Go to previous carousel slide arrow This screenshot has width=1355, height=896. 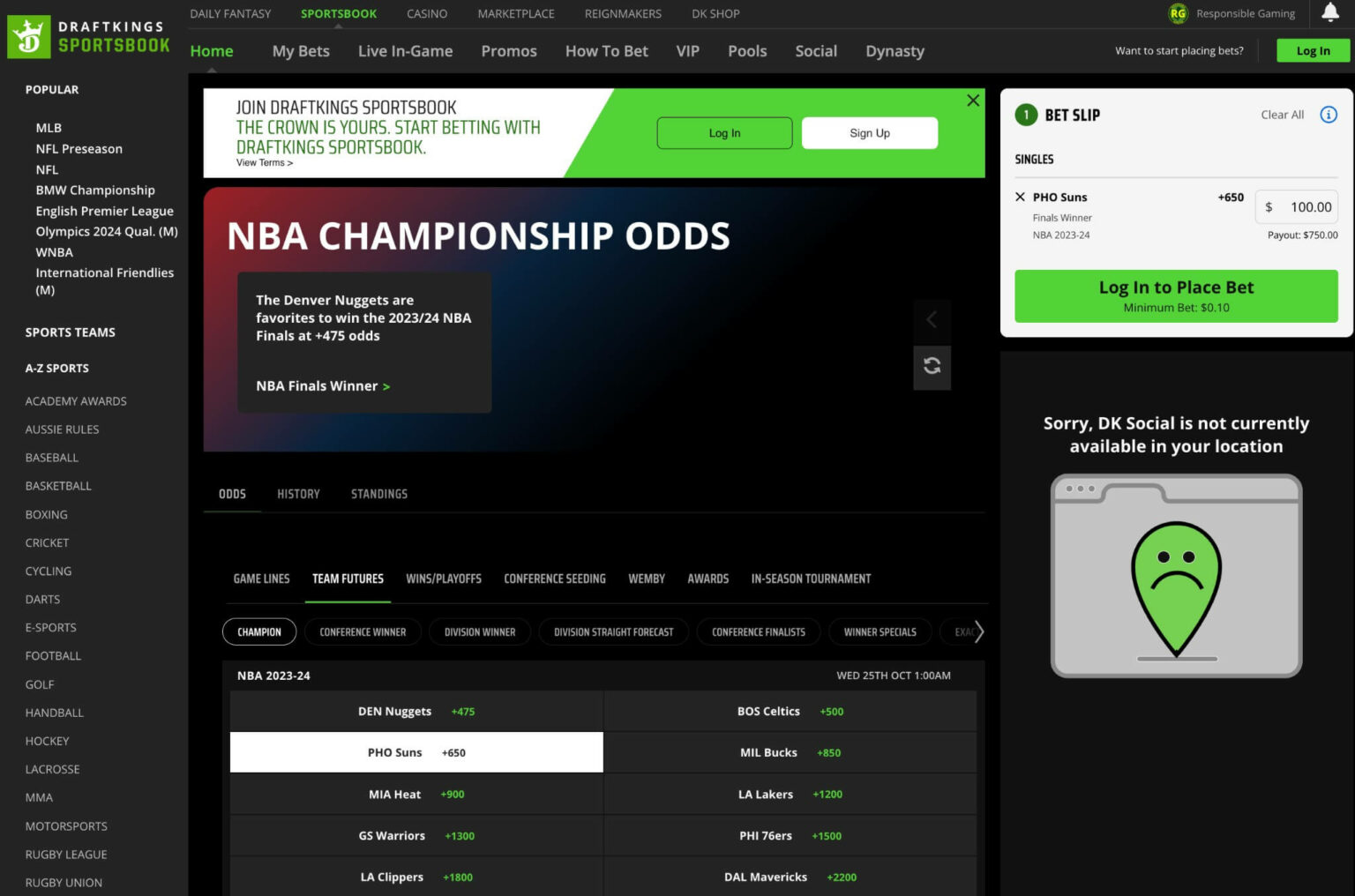pos(932,320)
